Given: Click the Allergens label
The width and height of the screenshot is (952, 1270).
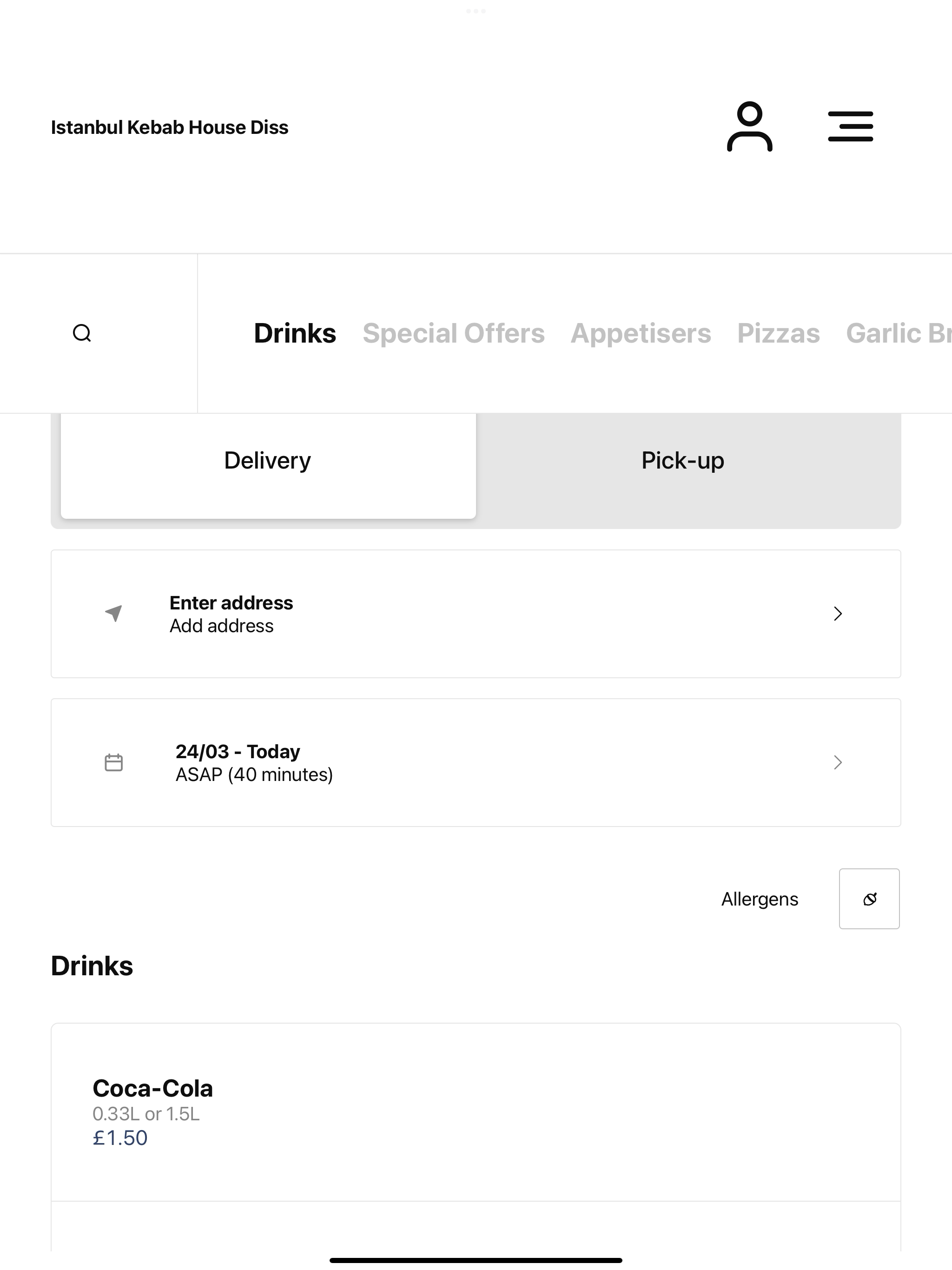Looking at the screenshot, I should click(x=760, y=899).
